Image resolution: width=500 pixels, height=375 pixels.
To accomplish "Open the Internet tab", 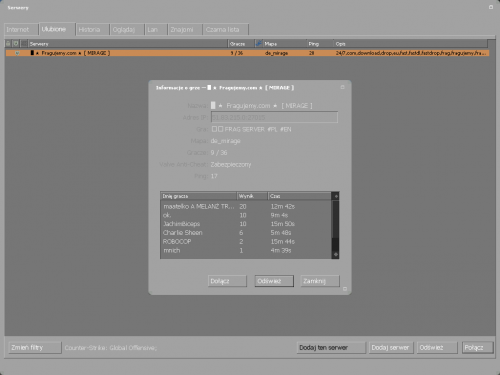I will click(21, 29).
